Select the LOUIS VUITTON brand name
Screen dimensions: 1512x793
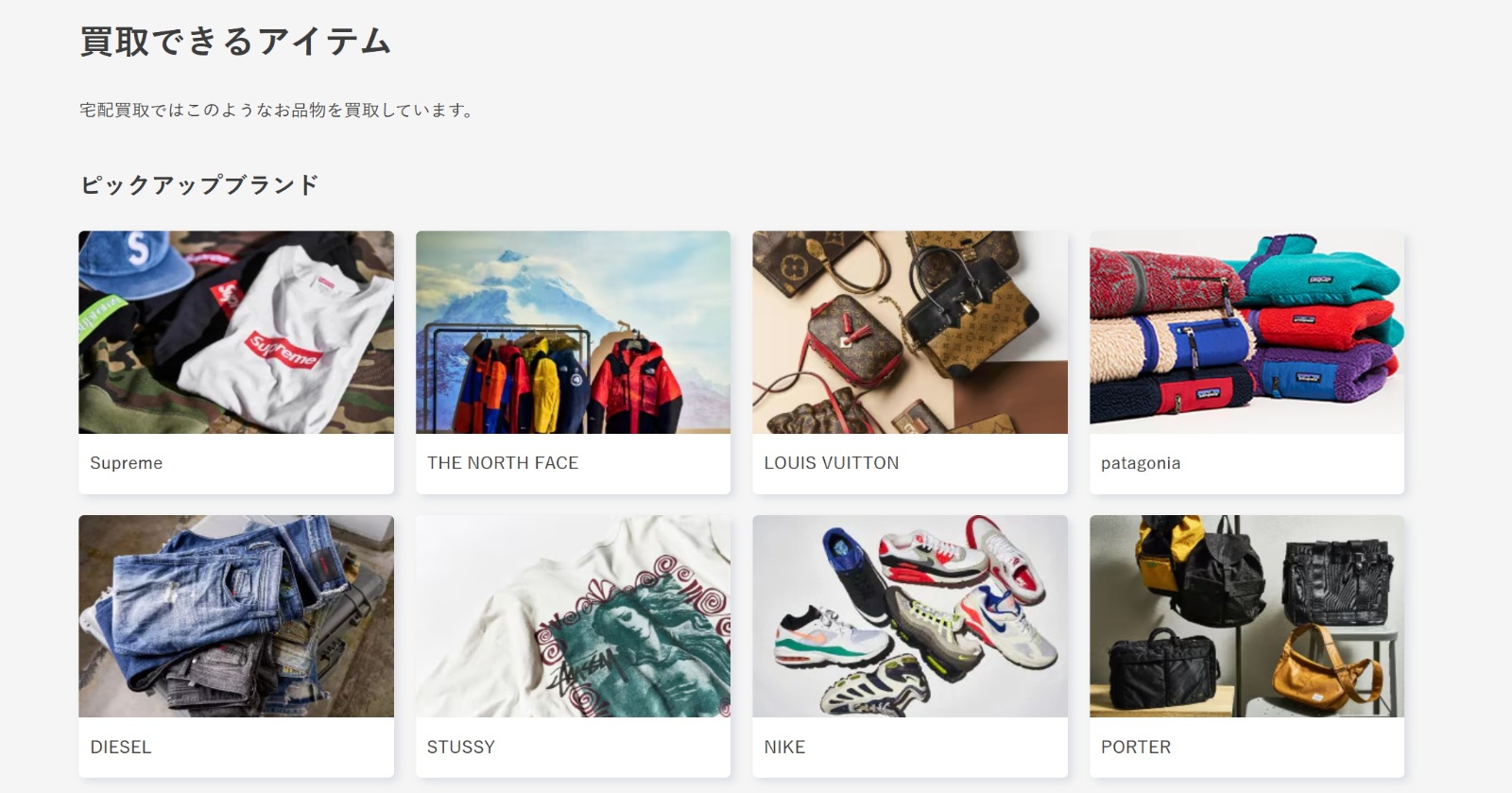point(832,463)
